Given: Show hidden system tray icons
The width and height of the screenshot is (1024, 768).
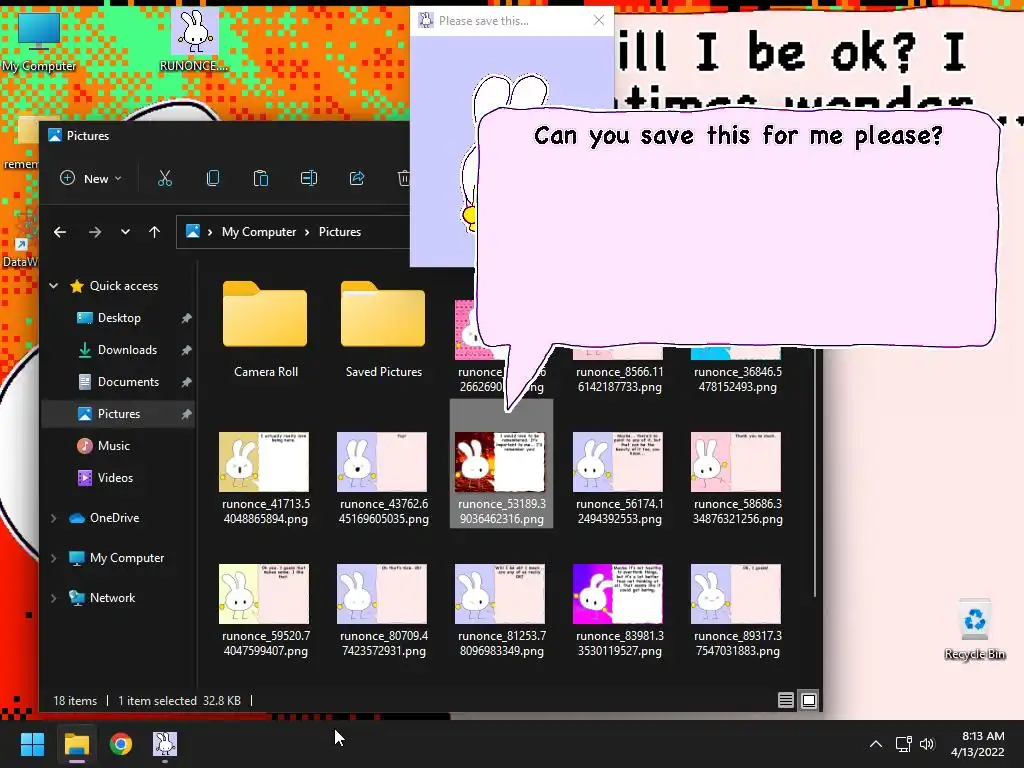Looking at the screenshot, I should tap(876, 744).
